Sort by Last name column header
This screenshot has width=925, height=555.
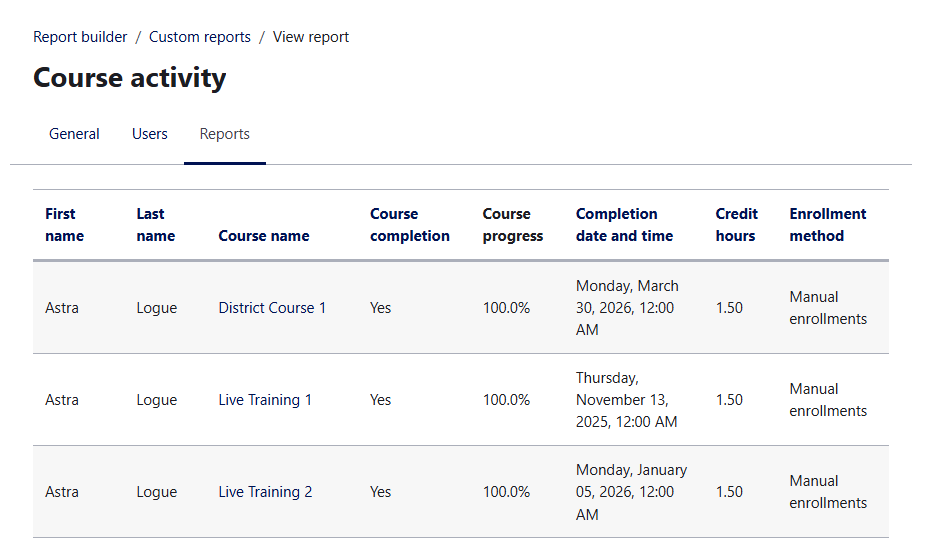coord(156,225)
